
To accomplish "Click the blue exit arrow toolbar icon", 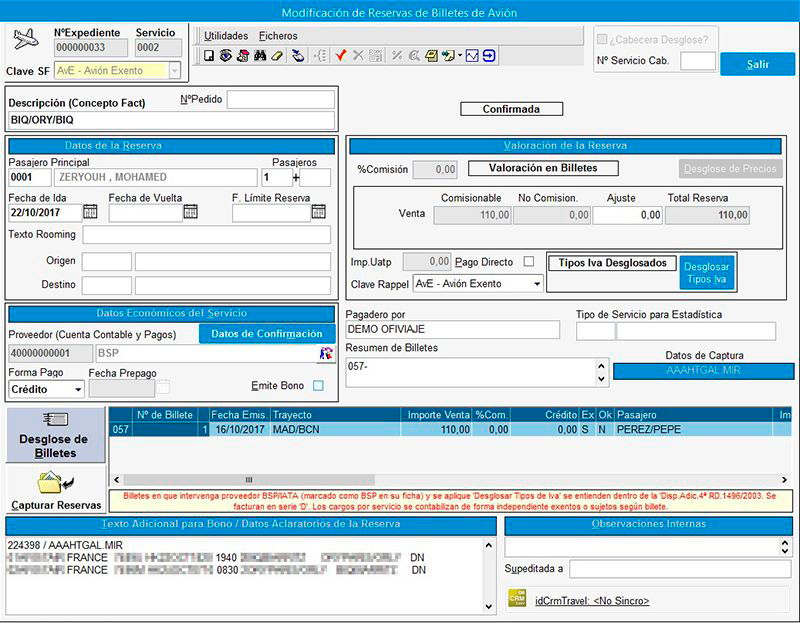I will [x=490, y=56].
